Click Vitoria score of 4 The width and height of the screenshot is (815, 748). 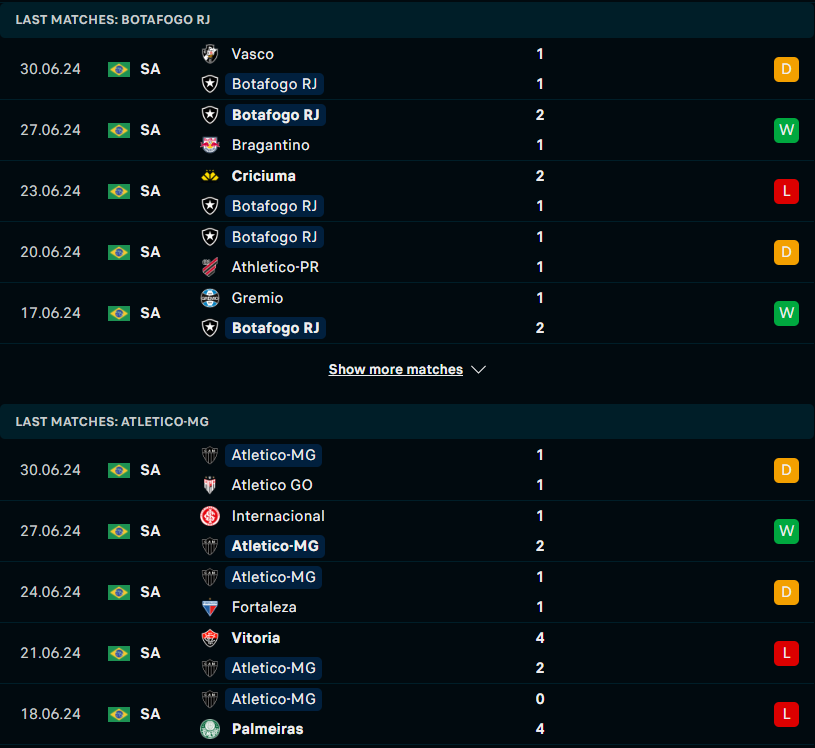540,638
